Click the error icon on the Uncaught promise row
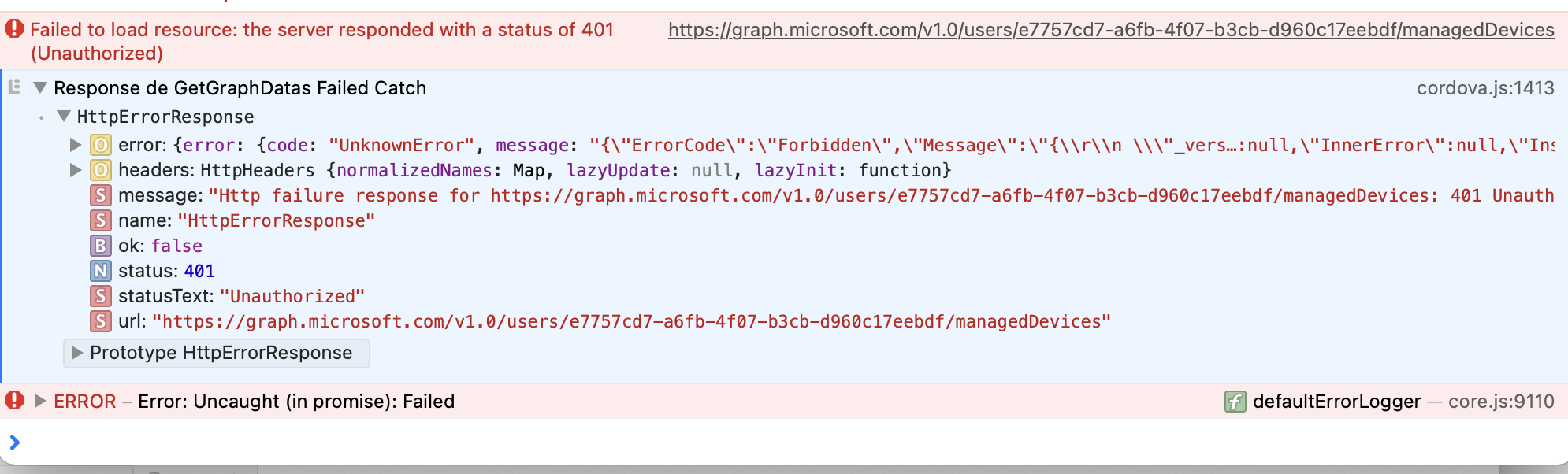The height and width of the screenshot is (474, 1568). [x=13, y=402]
